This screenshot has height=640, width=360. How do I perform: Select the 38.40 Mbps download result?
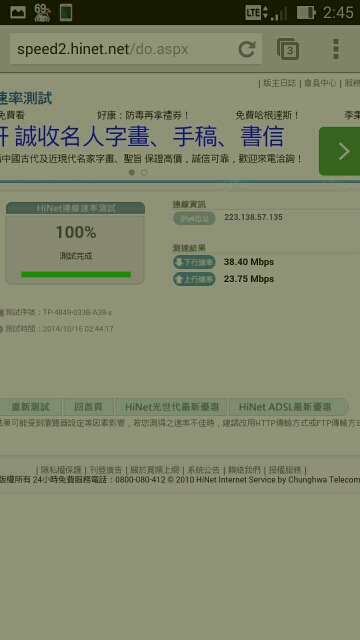click(249, 262)
